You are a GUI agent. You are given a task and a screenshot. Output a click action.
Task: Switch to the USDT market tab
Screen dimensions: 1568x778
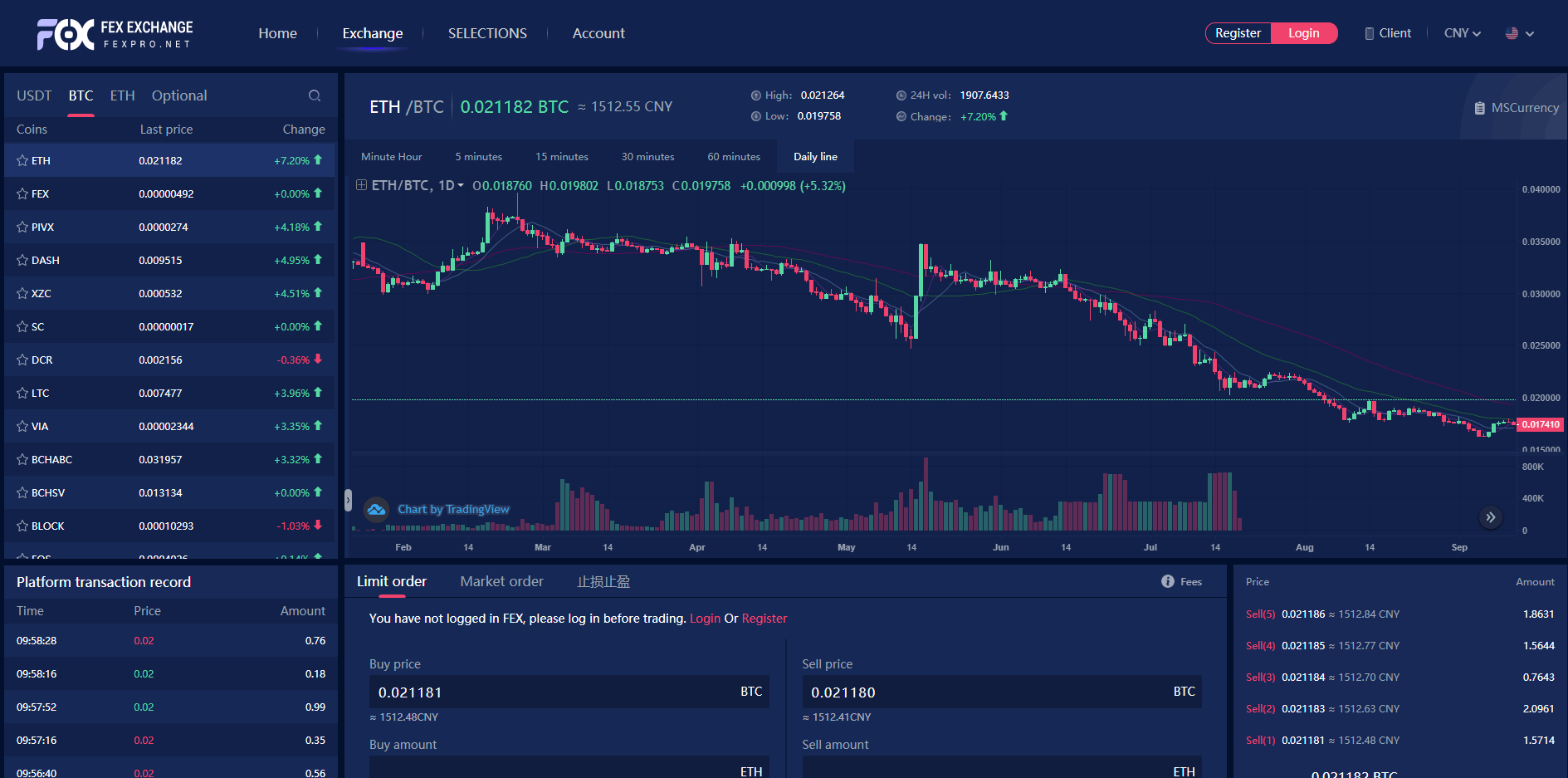(34, 95)
